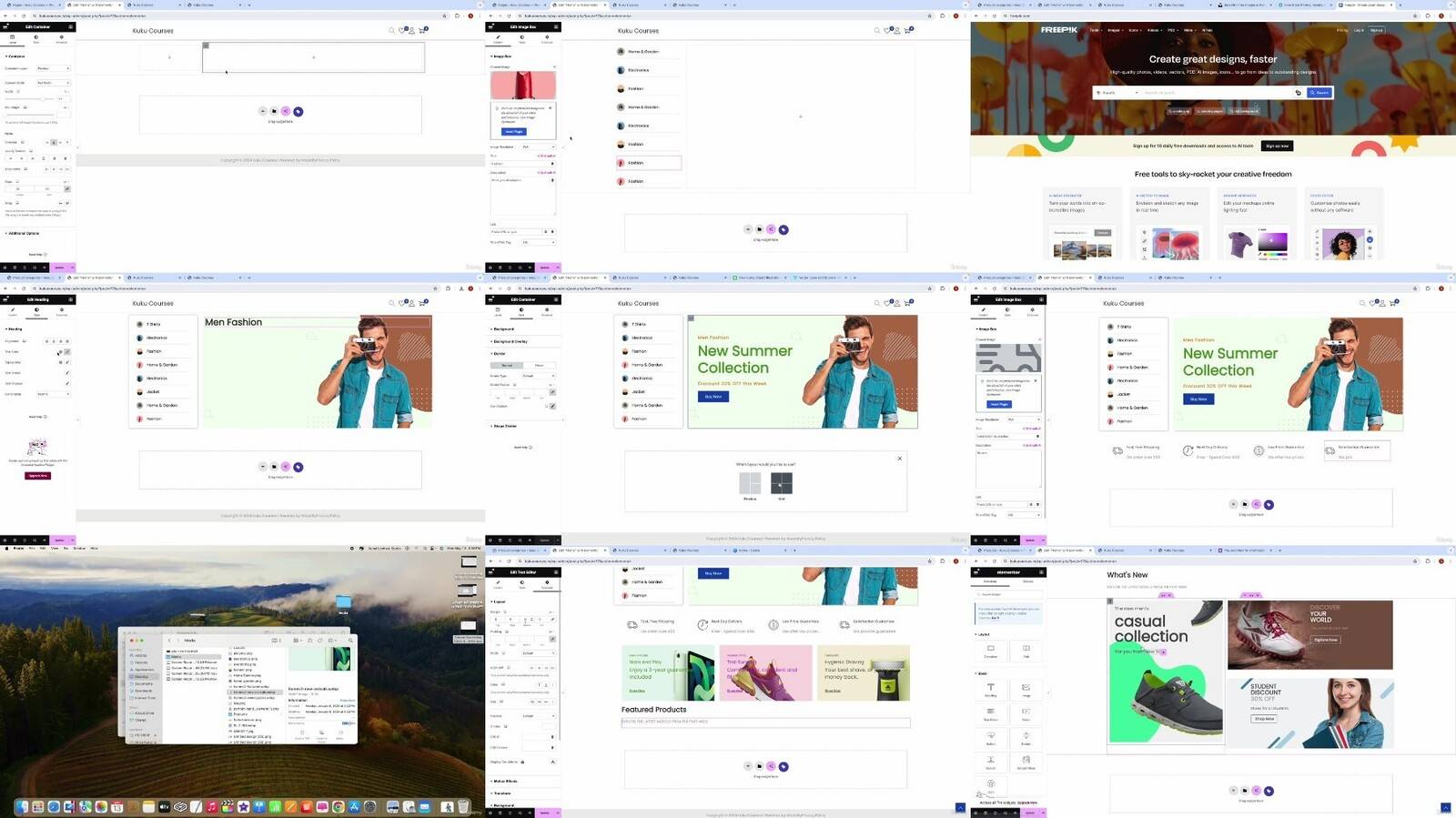The image size is (1456, 818).
Task: Click the Upgrade Now button in the Edit Heading panel
Action: (x=37, y=475)
